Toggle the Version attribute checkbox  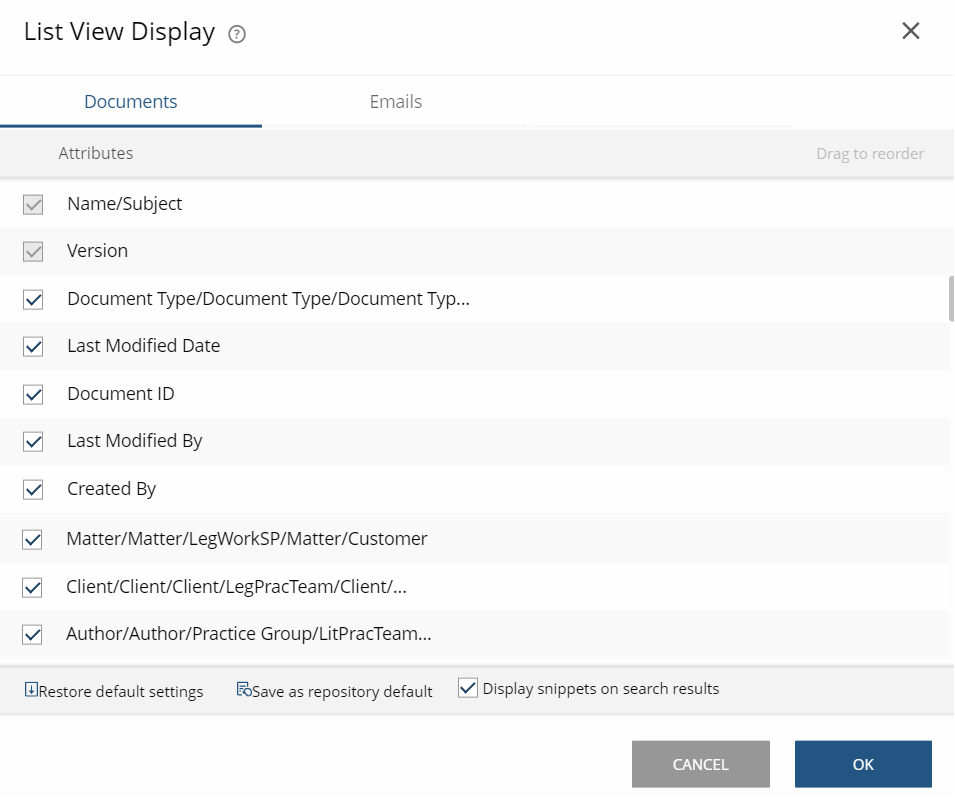click(x=32, y=251)
